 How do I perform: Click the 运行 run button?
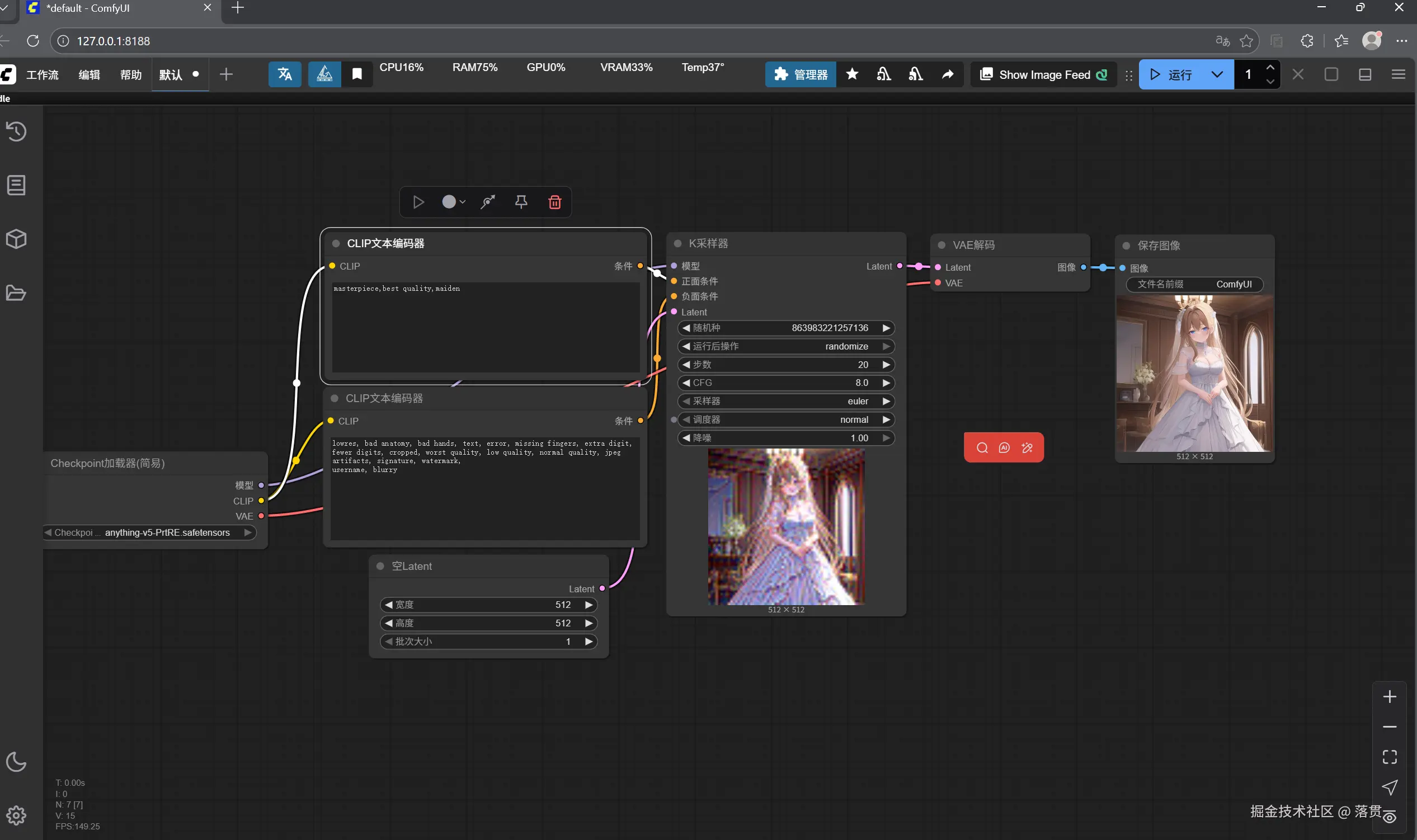(x=1171, y=74)
